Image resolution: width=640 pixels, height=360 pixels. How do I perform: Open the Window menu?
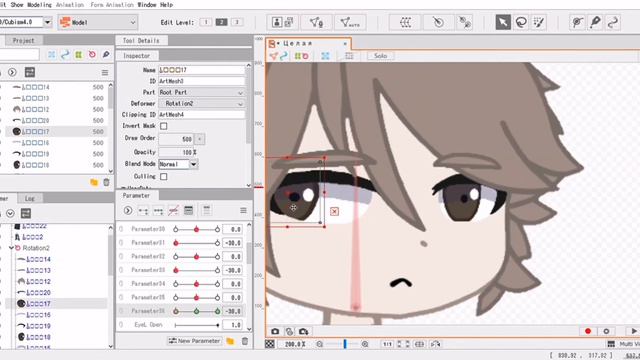[x=147, y=4]
